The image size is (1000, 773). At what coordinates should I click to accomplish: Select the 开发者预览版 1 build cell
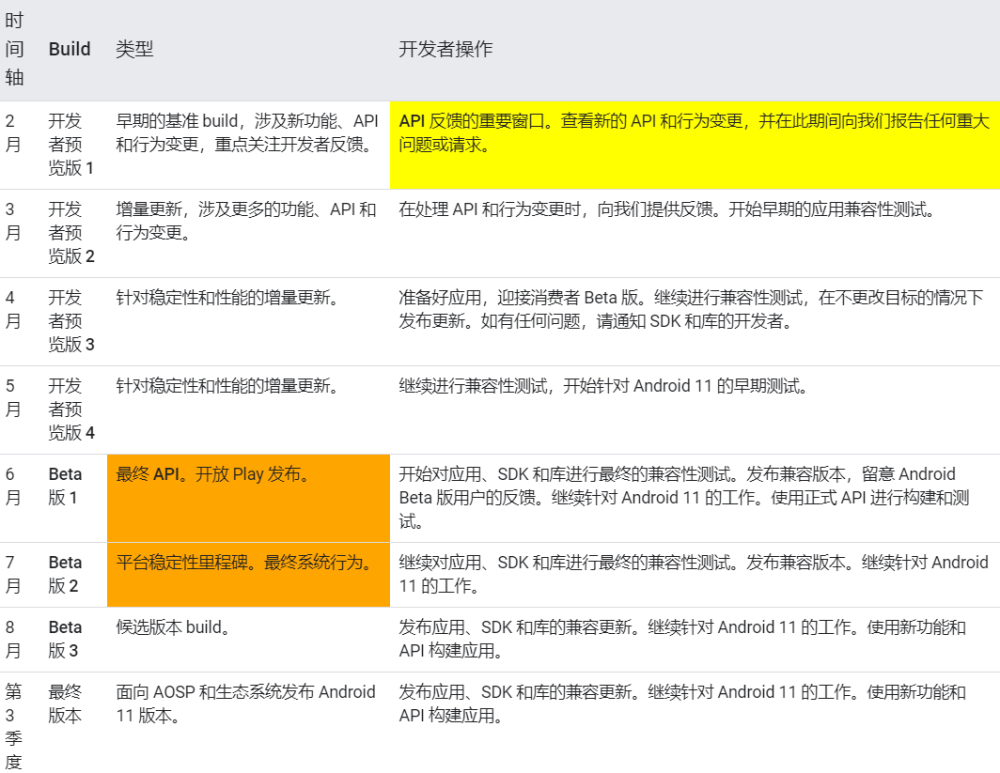(x=71, y=145)
